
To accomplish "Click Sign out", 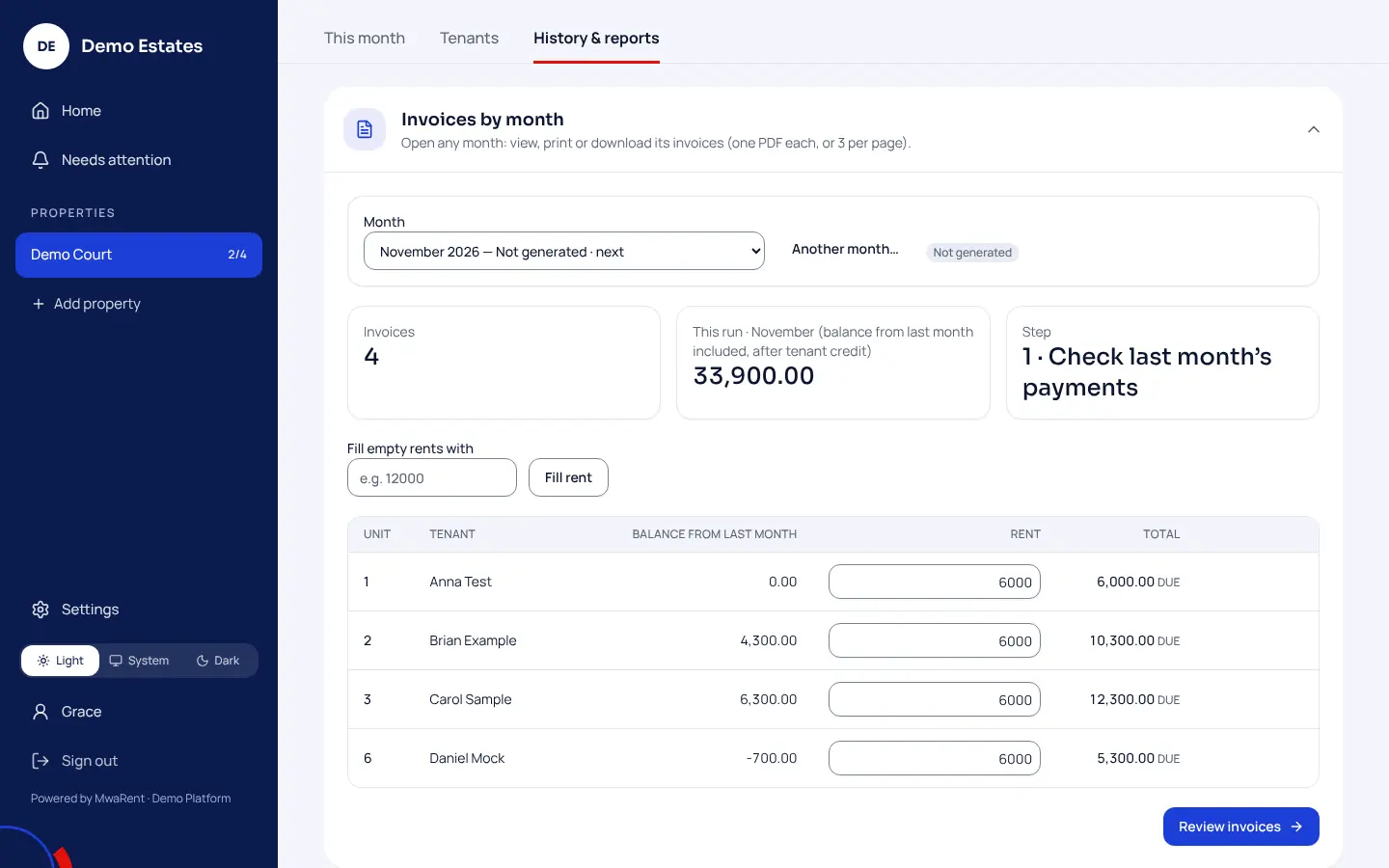I will pyautogui.click(x=139, y=761).
